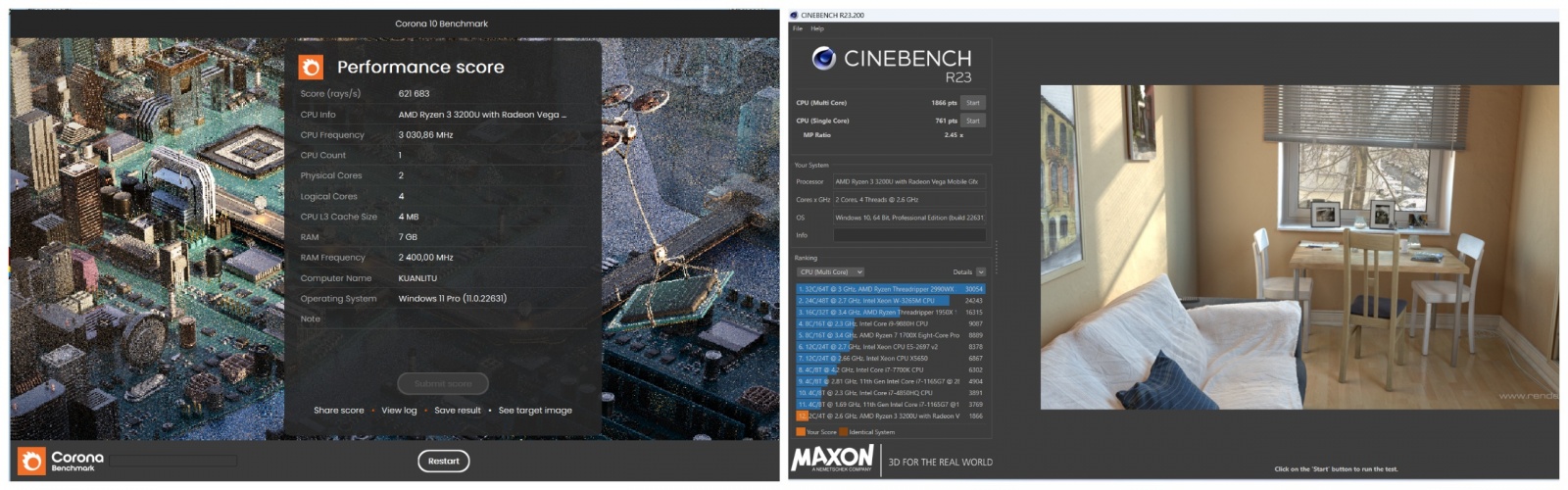This screenshot has width=1568, height=490.
Task: Click the Identical System legend swatch
Action: [x=844, y=431]
